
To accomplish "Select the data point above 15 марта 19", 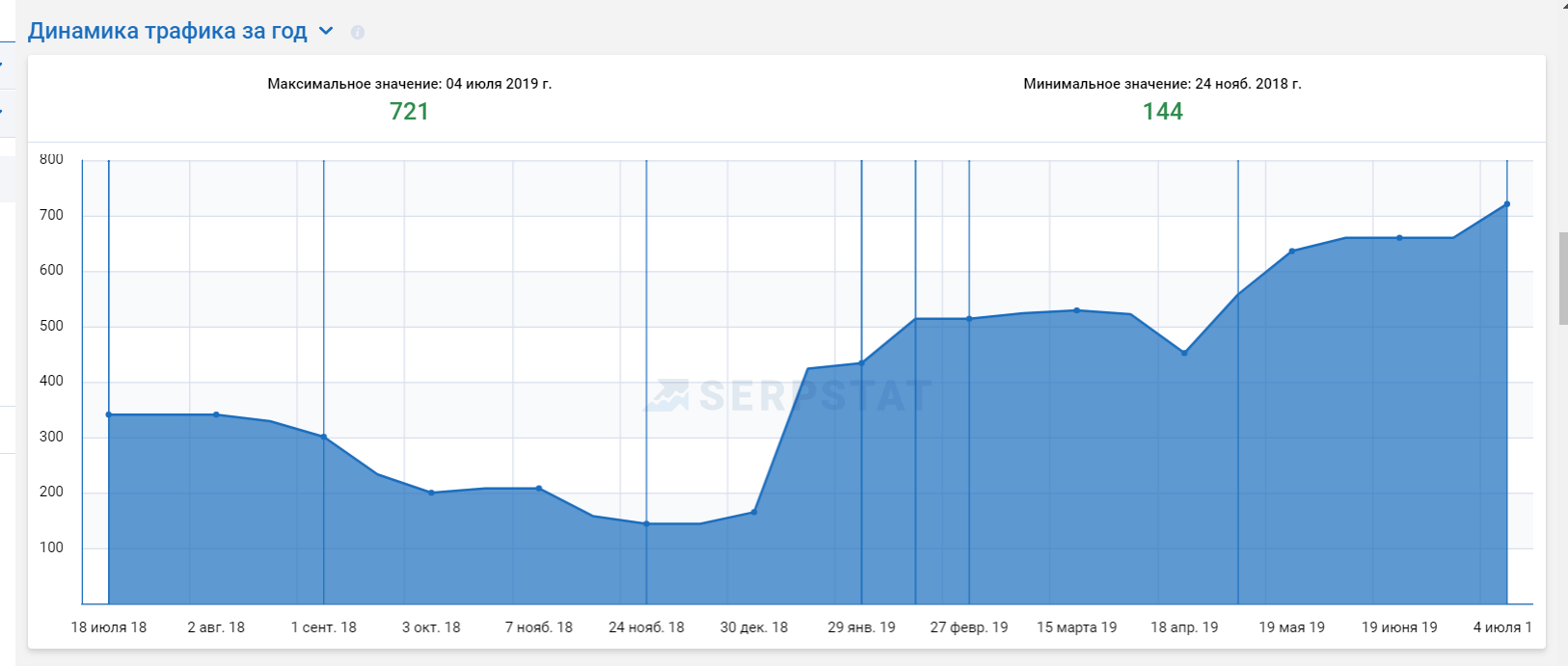I will pos(1077,310).
